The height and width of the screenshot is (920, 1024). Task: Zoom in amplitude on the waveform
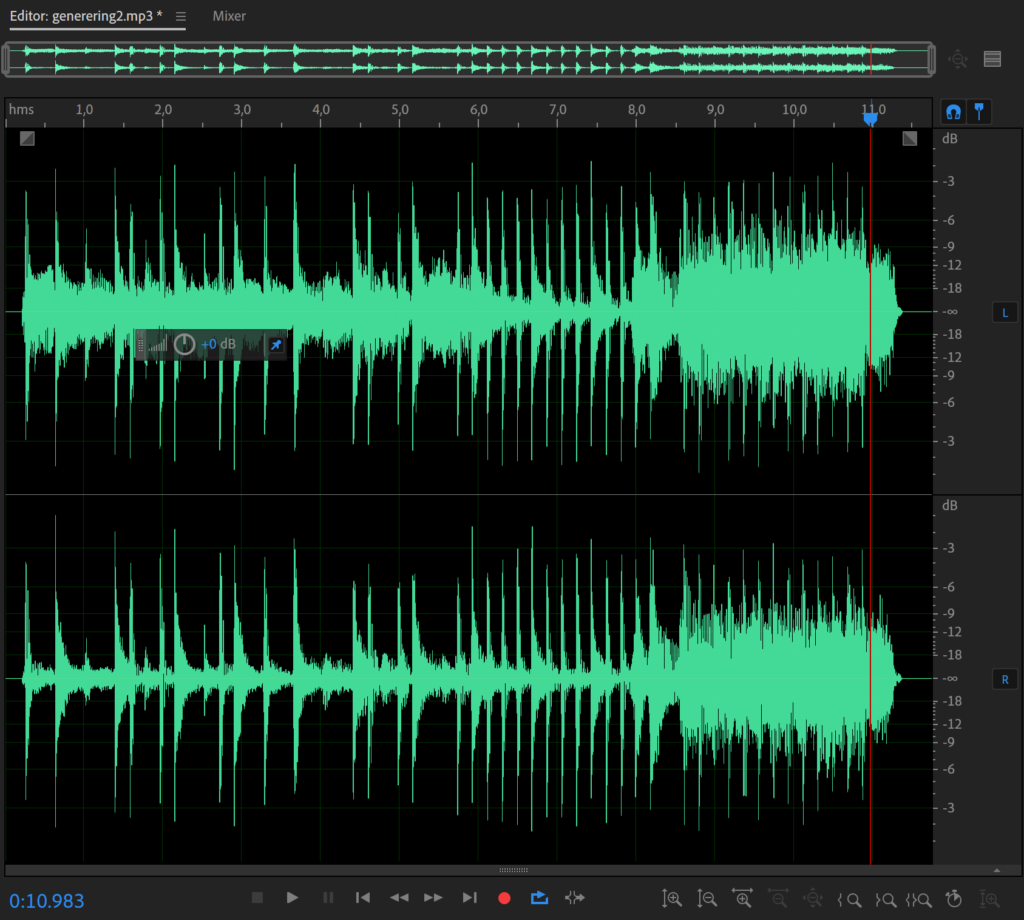click(x=673, y=898)
